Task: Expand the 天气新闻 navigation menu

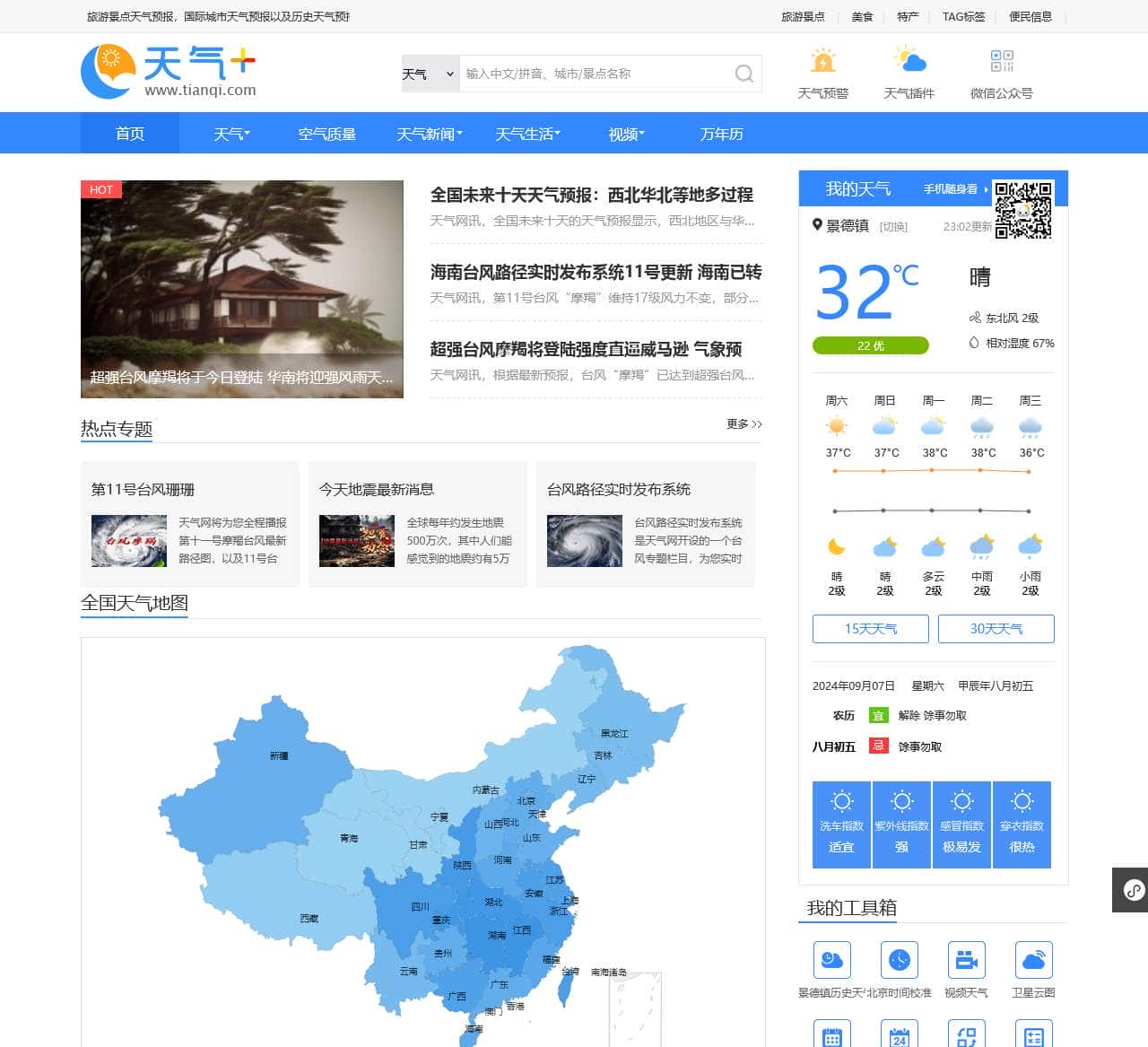Action: pyautogui.click(x=430, y=134)
